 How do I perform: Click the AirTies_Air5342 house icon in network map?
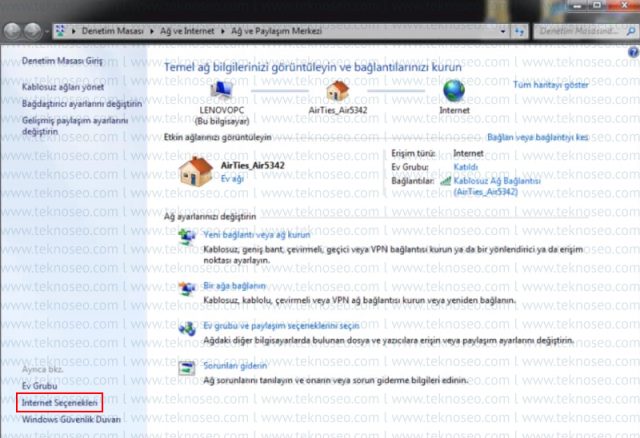(x=338, y=91)
